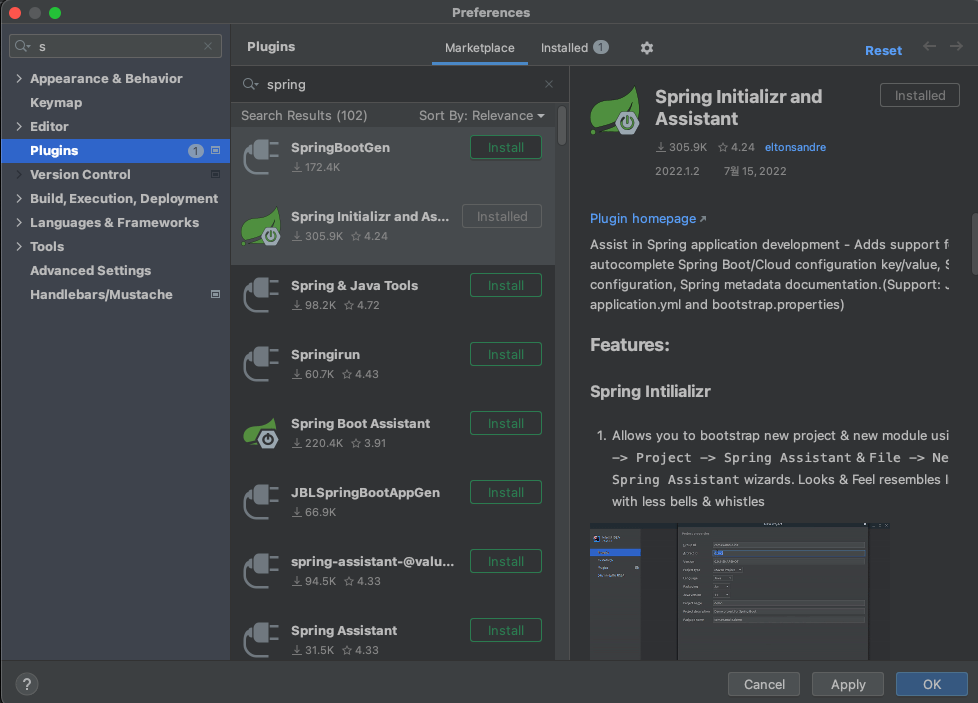The height and width of the screenshot is (703, 978).
Task: Expand Languages & Frameworks section
Action: coord(19,223)
